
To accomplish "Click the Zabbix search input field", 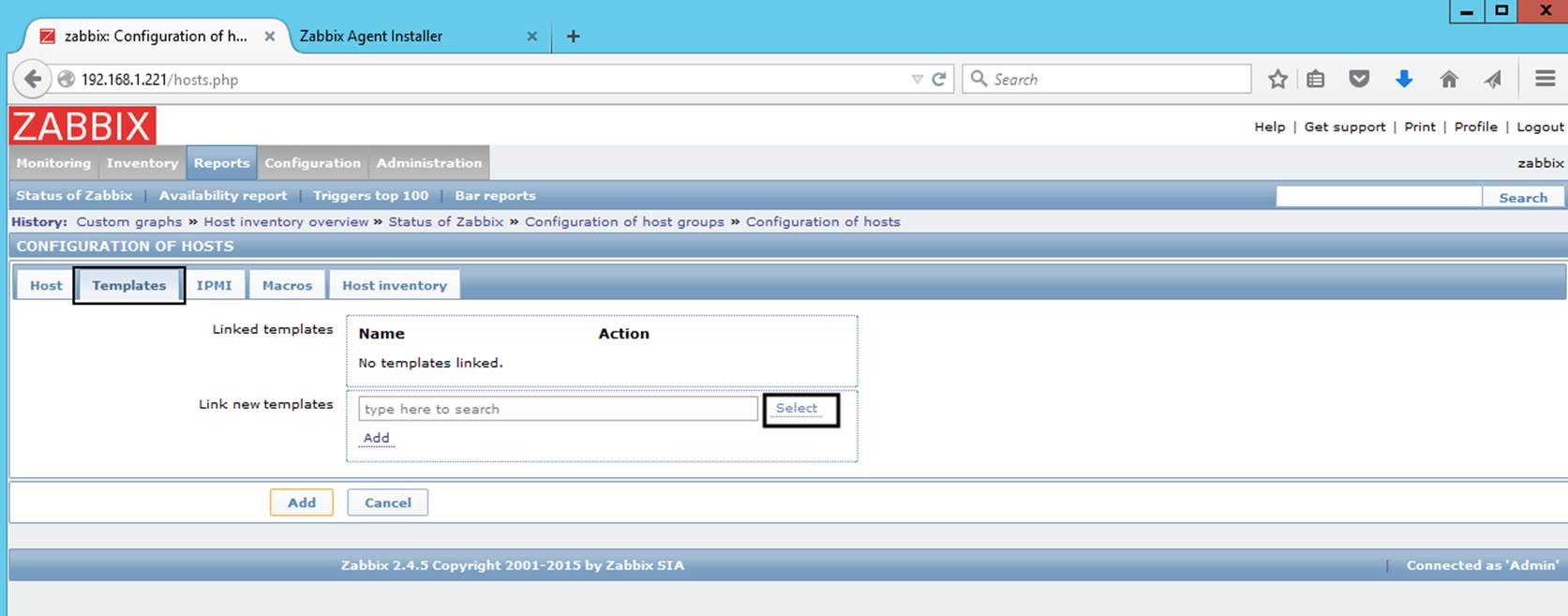I will 1379,197.
